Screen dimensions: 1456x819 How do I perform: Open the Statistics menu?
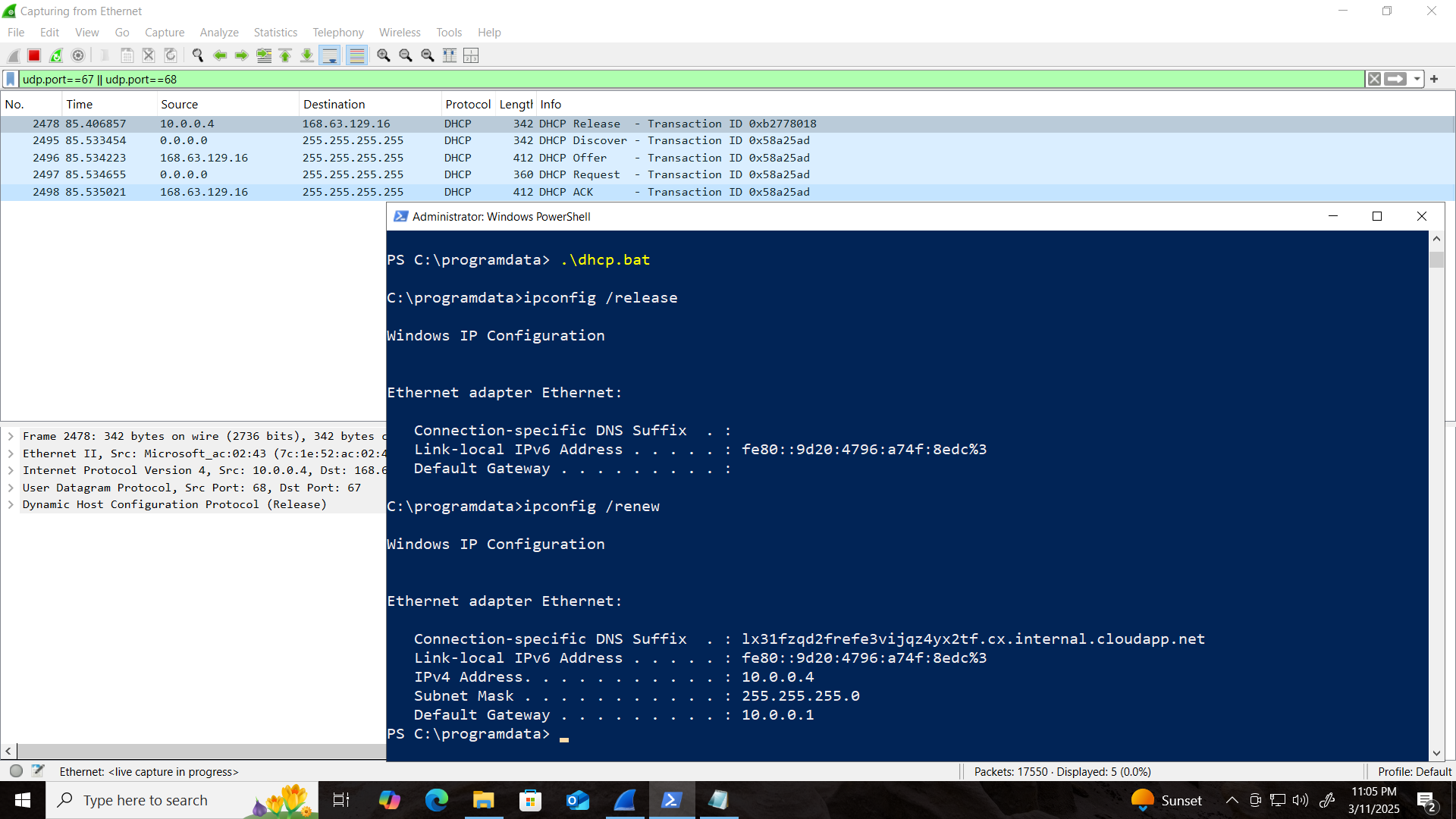275,33
